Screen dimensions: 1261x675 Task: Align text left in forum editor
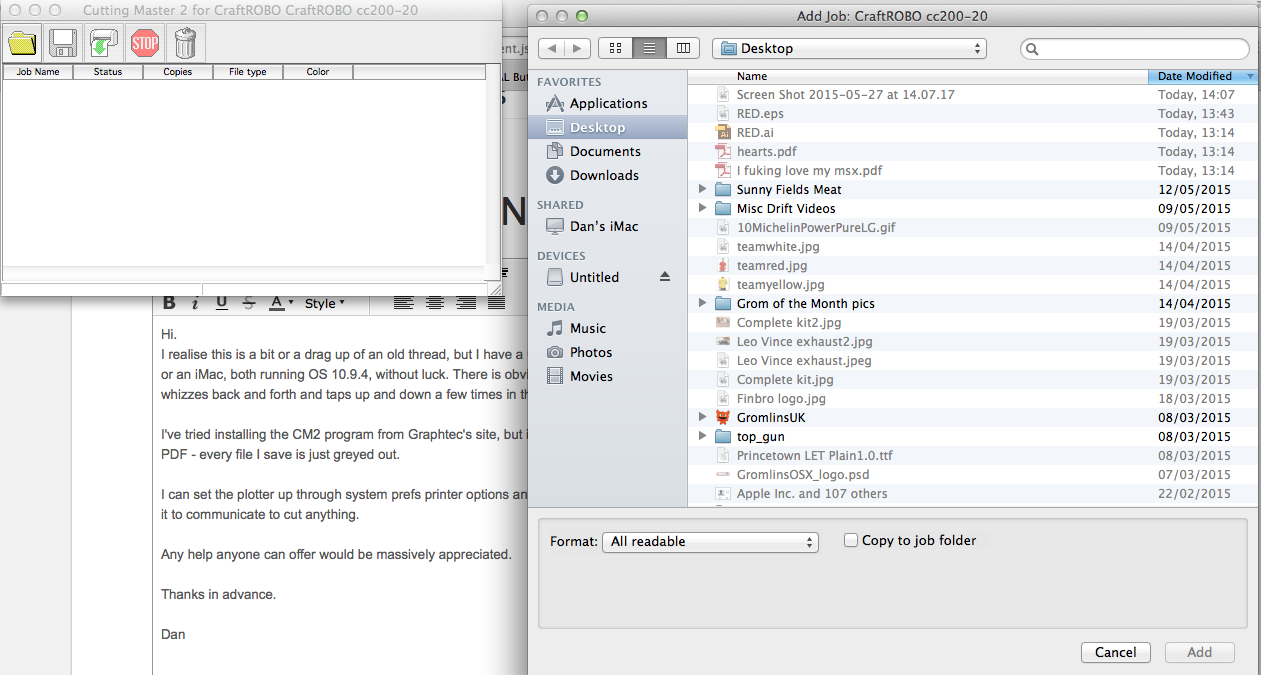click(x=403, y=303)
